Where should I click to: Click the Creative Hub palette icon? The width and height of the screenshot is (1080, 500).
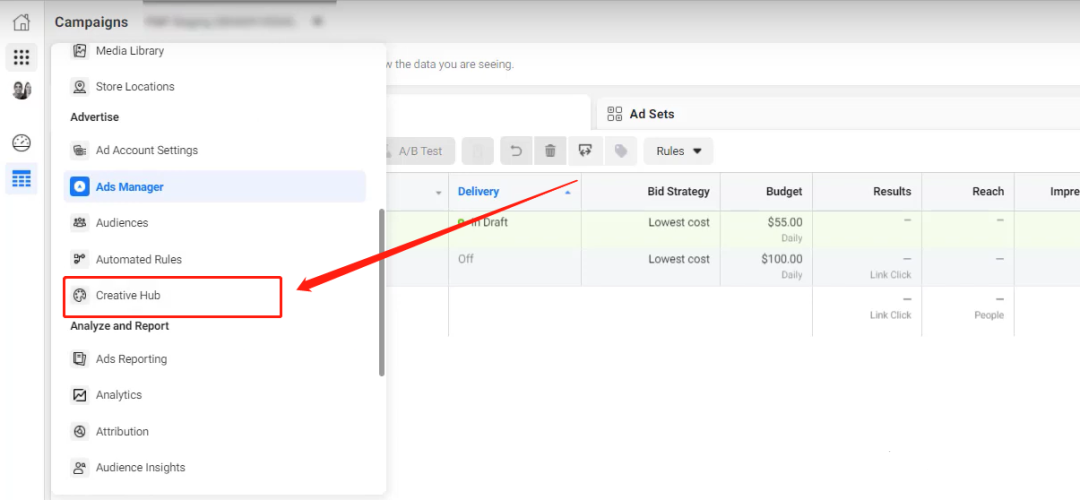tap(80, 296)
